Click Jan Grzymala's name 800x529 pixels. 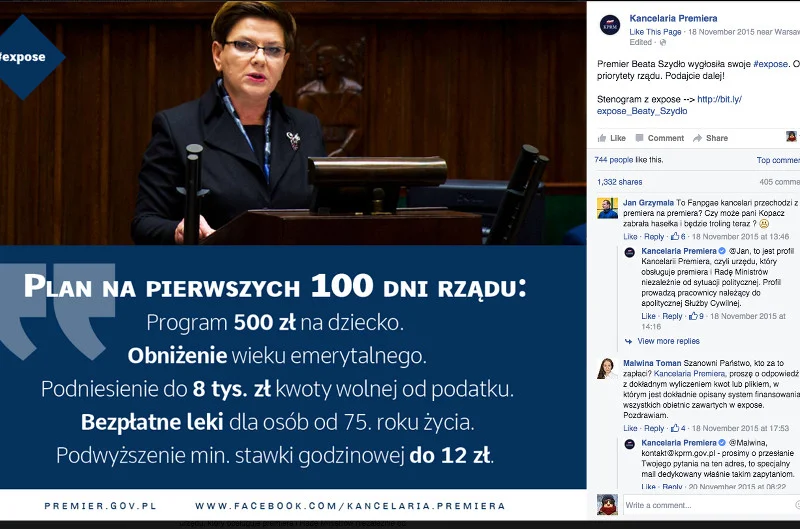pos(648,203)
